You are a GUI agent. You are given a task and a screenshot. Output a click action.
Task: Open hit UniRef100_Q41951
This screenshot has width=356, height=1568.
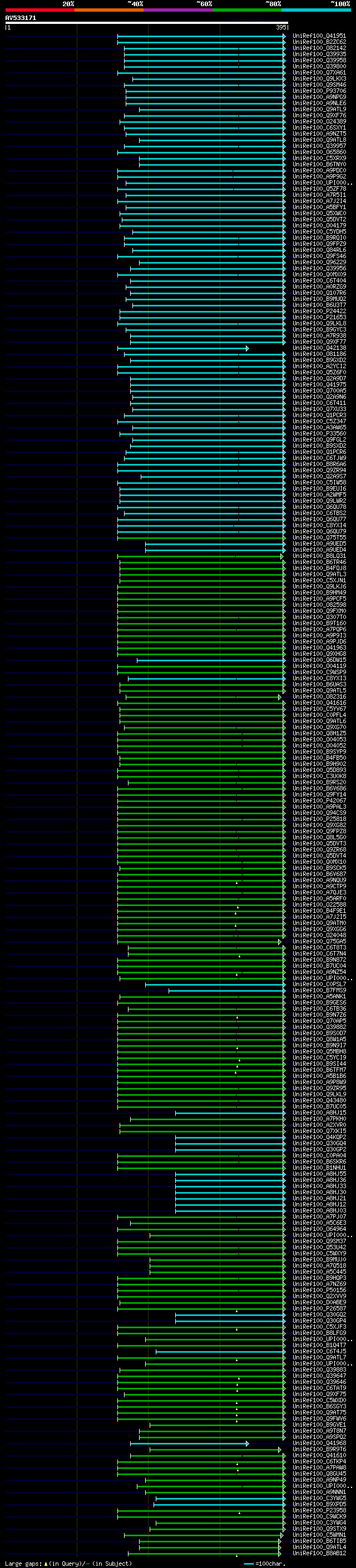(x=319, y=36)
